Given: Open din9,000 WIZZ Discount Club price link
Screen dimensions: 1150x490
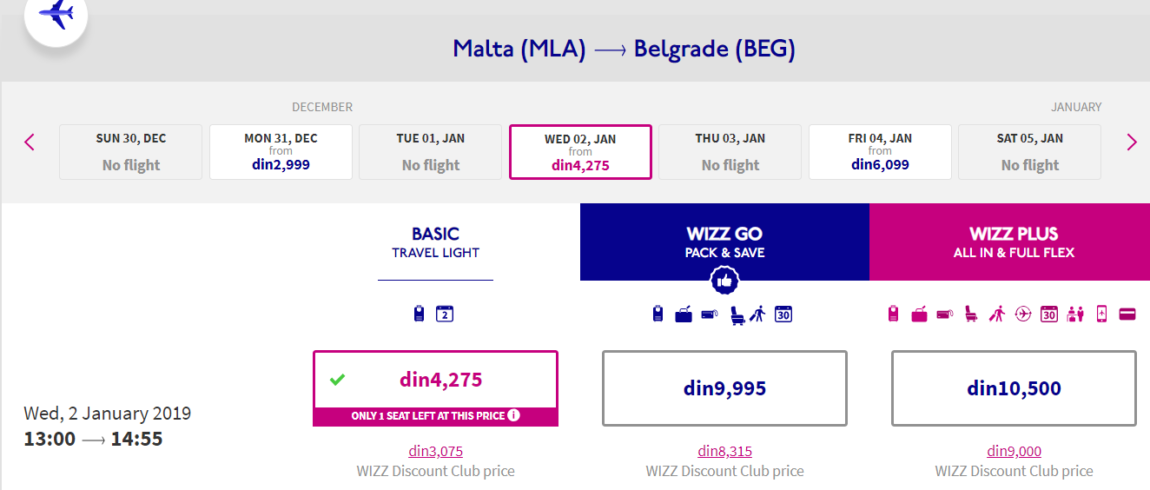Looking at the screenshot, I should (1014, 451).
